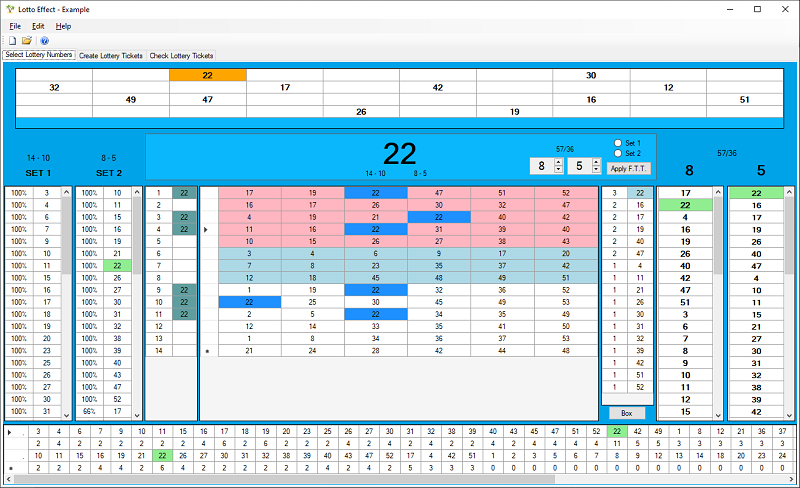Click the bottom horizontal scrollbar thumb

(284, 479)
